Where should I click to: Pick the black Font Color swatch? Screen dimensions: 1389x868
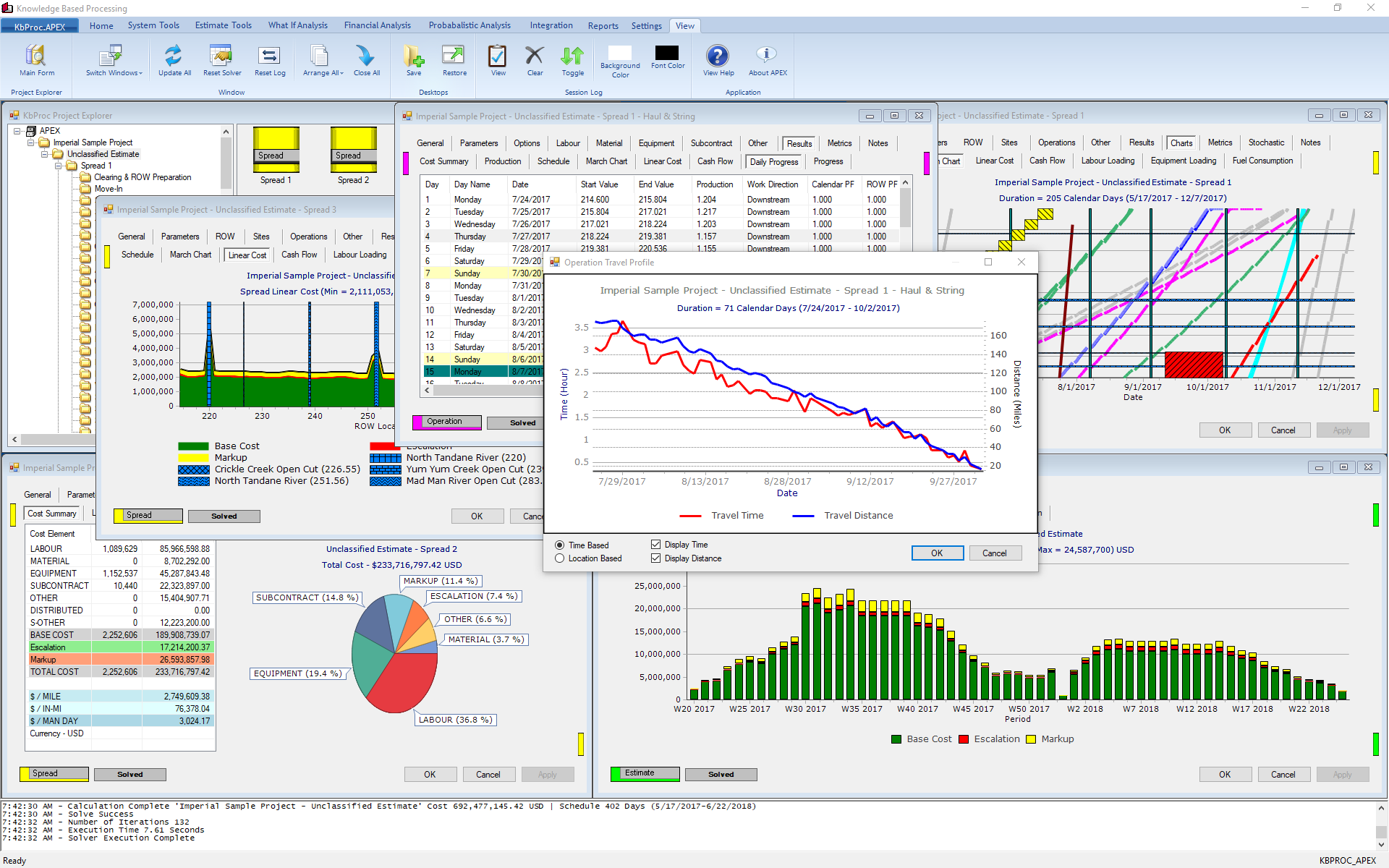pyautogui.click(x=666, y=54)
